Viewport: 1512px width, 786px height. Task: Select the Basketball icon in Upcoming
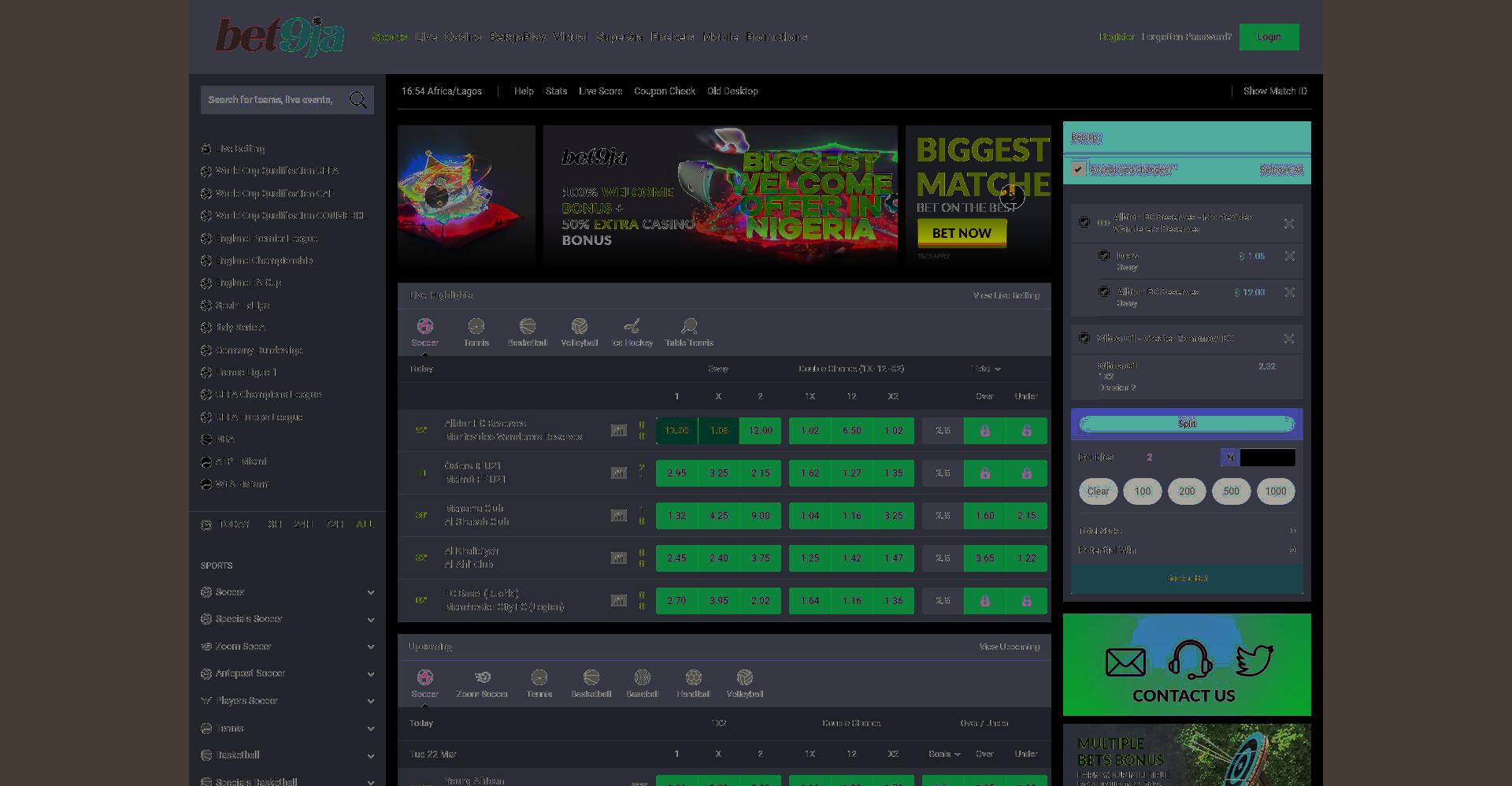(x=591, y=677)
